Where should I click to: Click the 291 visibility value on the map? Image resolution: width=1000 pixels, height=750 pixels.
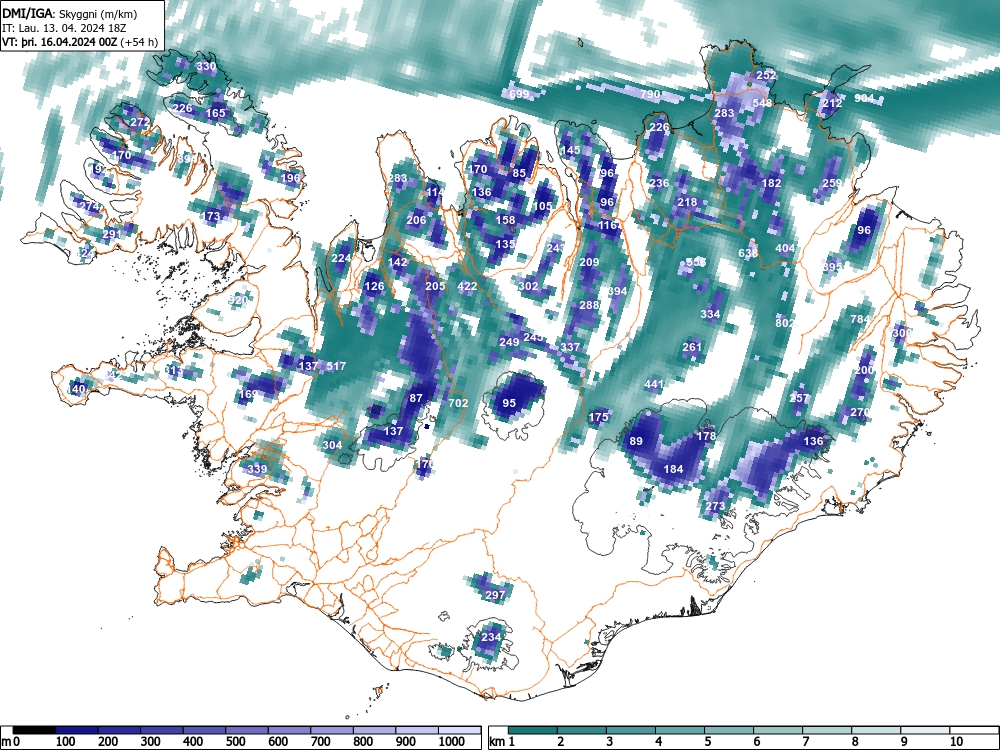[x=112, y=234]
